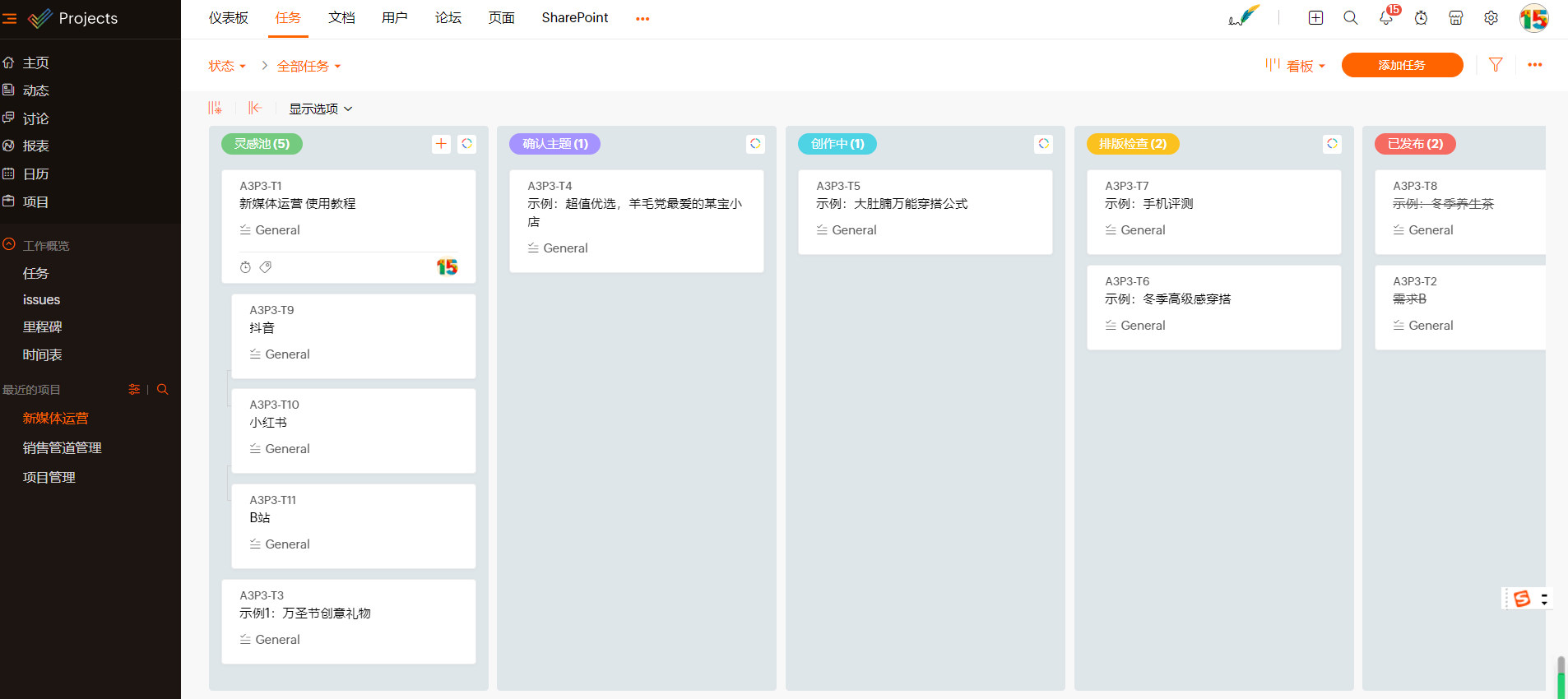Click the 添加任务 button
This screenshot has width=1568, height=699.
click(x=1402, y=65)
